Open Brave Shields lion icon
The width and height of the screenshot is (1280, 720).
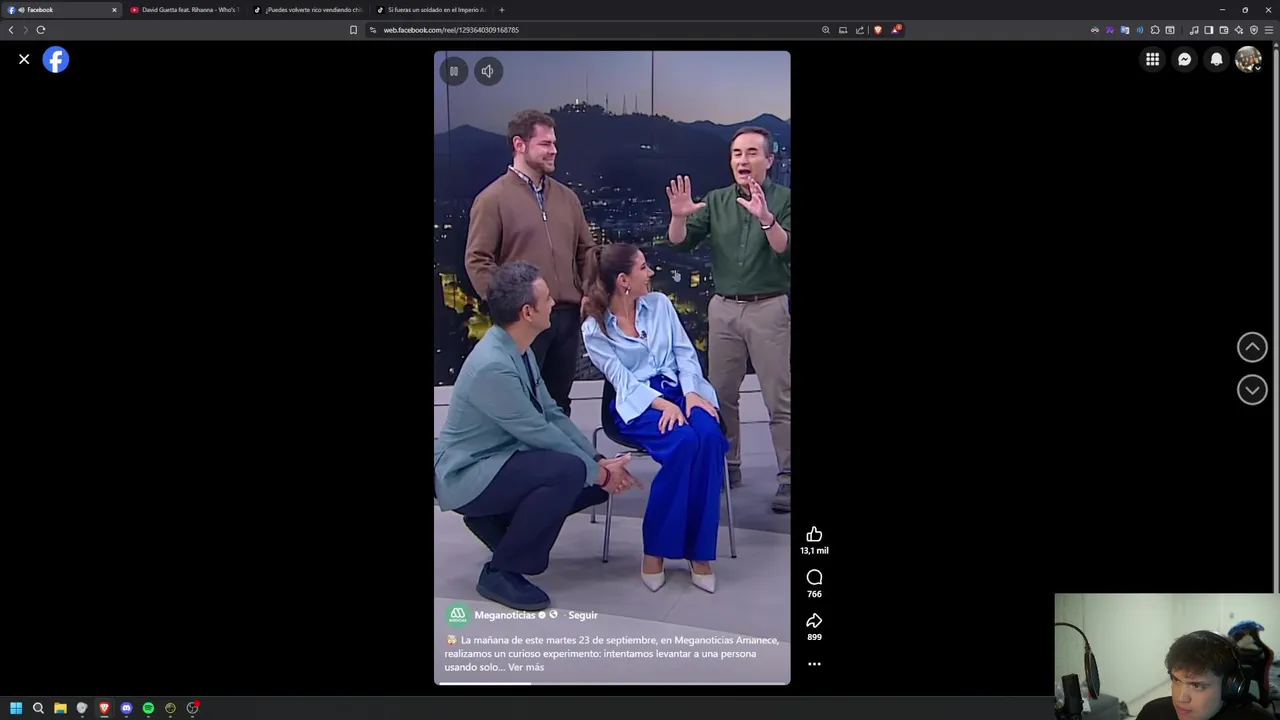click(x=878, y=30)
